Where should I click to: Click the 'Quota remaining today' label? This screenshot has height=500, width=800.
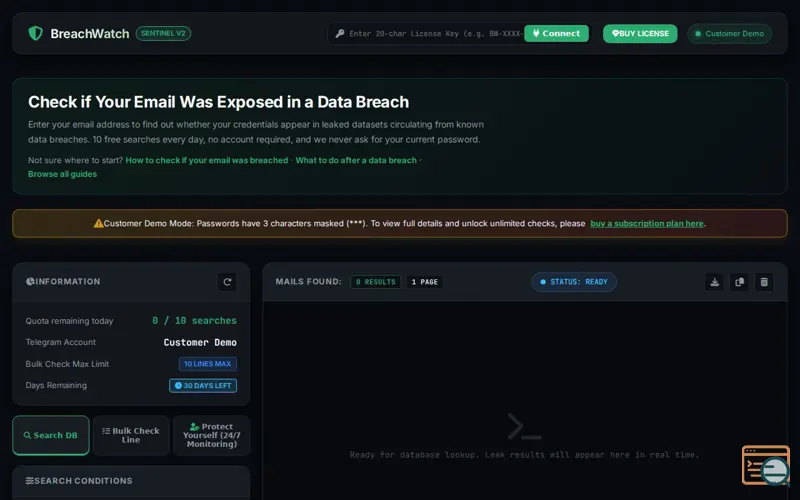[69, 321]
